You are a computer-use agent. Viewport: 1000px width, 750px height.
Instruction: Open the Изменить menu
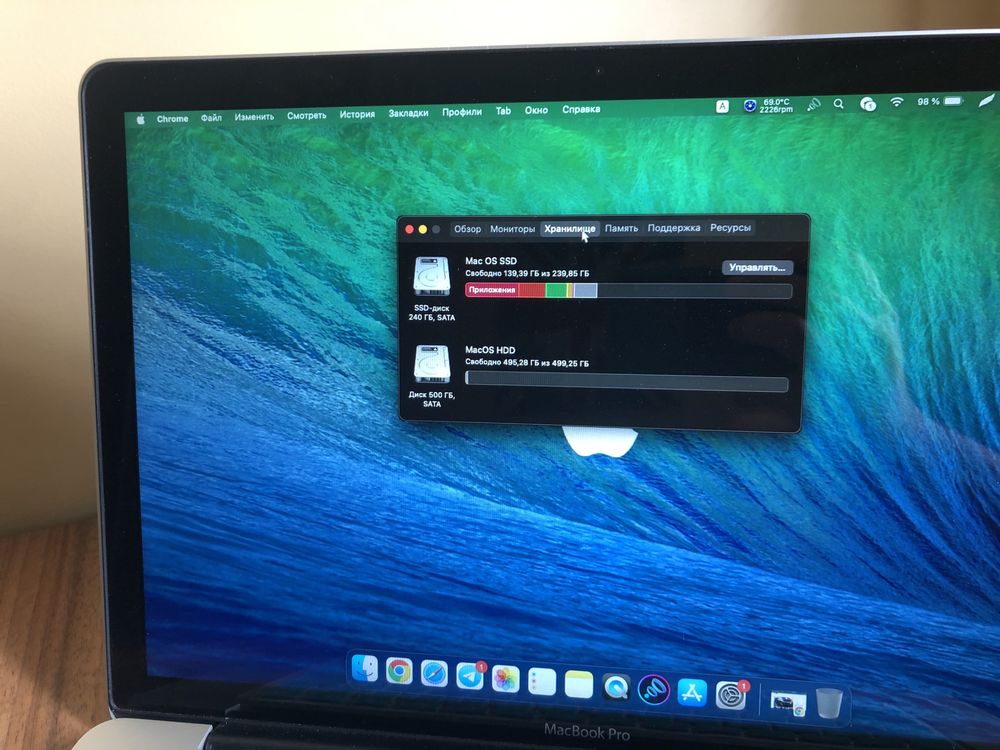tap(254, 117)
